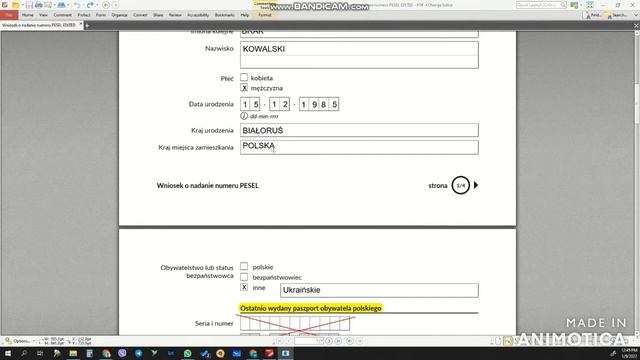Screen dimensions: 640x360
Task: Open the folder icon in quick access toolbar
Action: (x=16, y=5)
